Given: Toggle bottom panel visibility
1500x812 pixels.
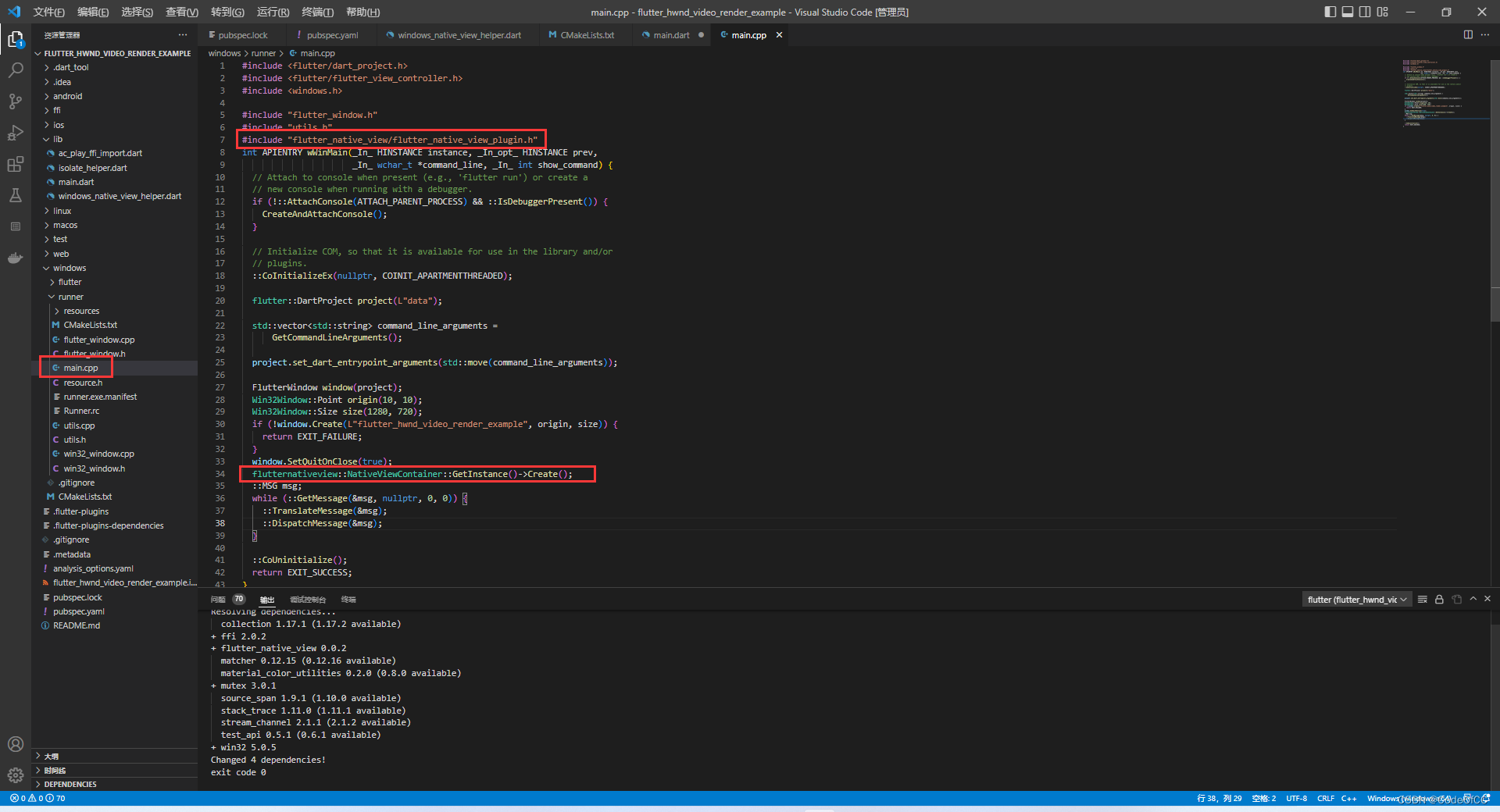Looking at the screenshot, I should coord(1348,12).
